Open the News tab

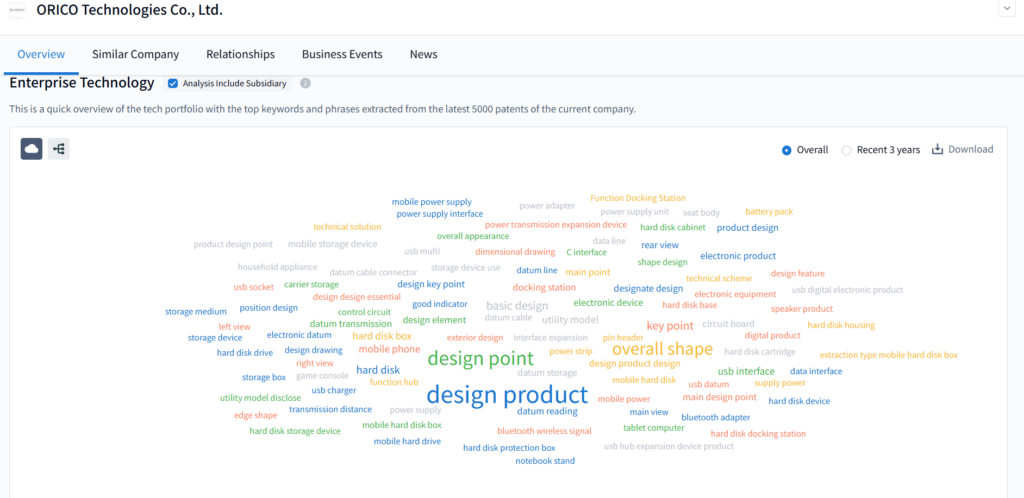[423, 54]
